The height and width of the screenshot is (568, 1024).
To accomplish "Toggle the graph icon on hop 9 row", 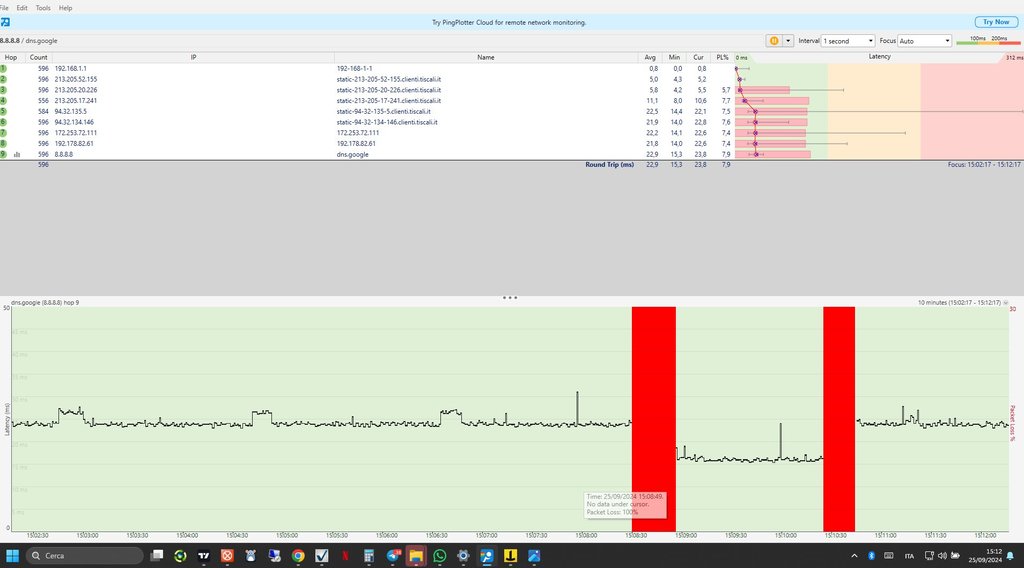I will click(17, 155).
